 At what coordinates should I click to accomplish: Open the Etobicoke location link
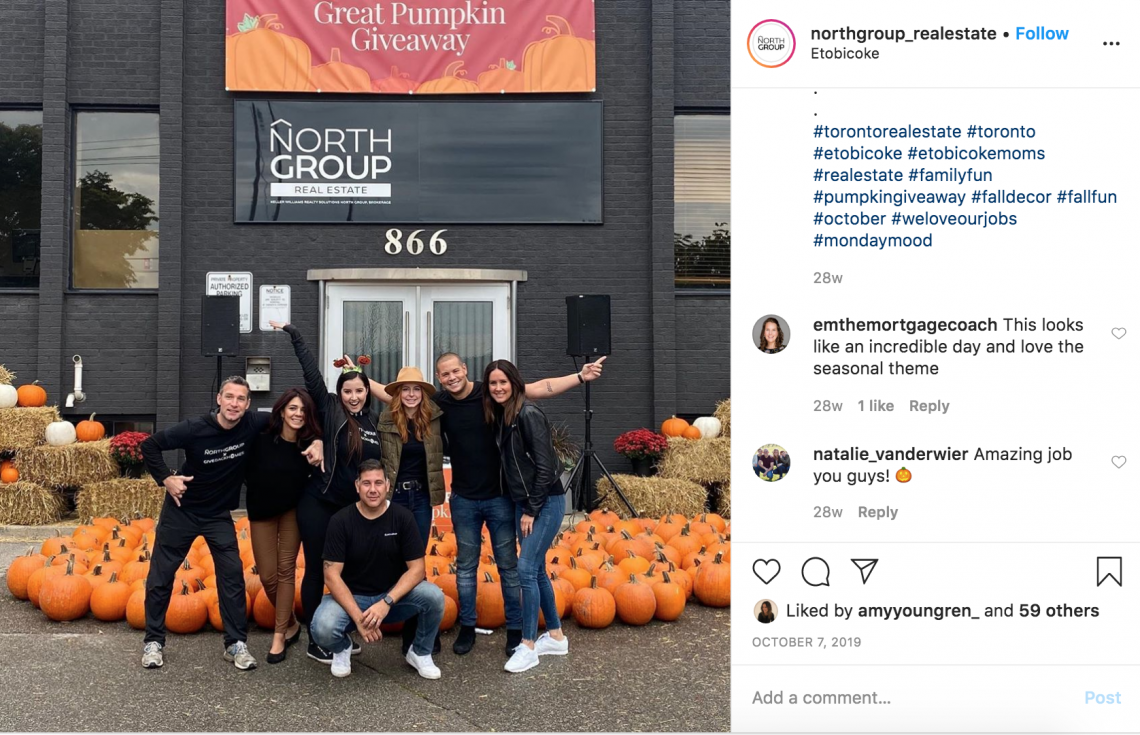coord(845,54)
